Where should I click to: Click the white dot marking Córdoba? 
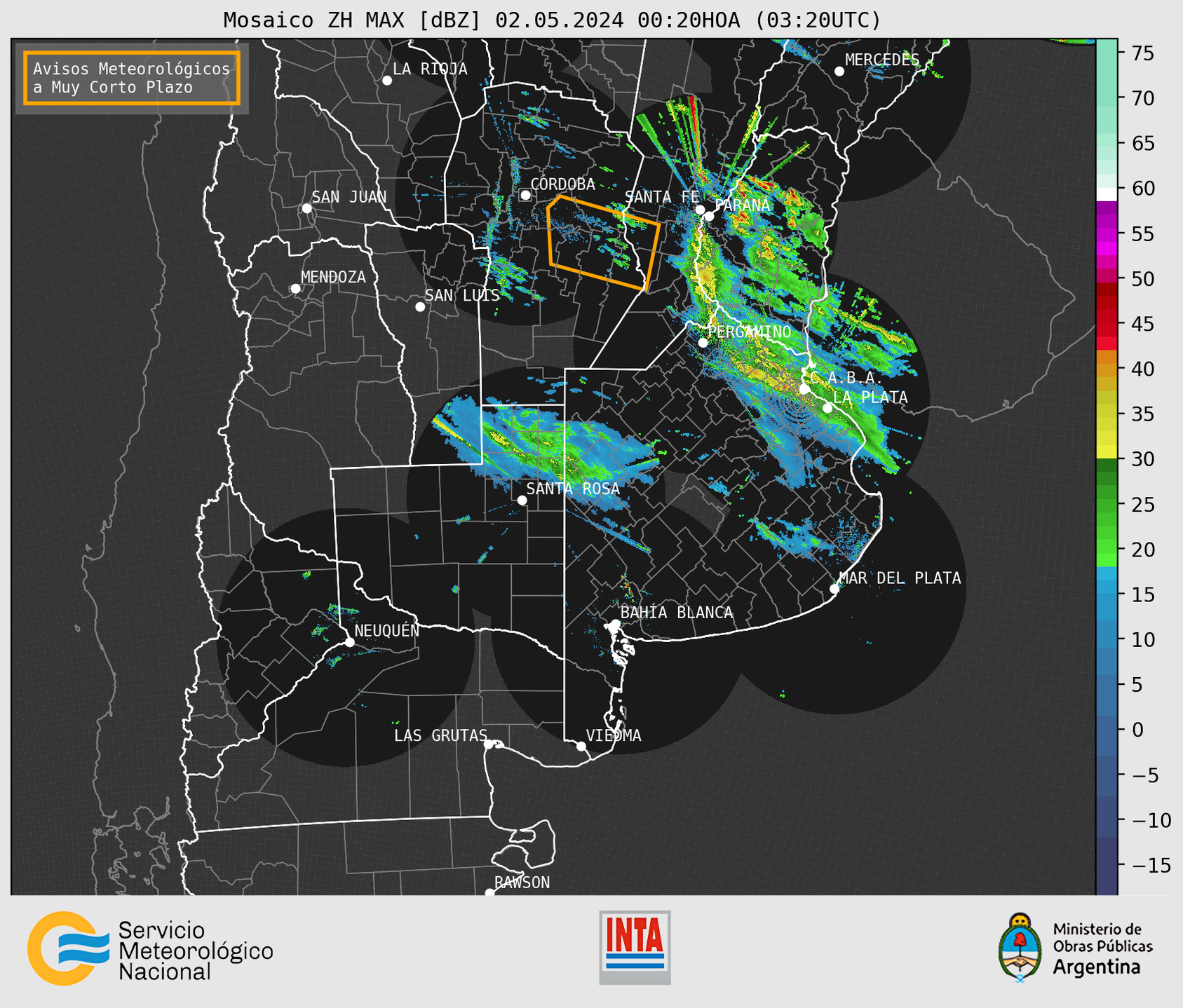click(x=525, y=195)
